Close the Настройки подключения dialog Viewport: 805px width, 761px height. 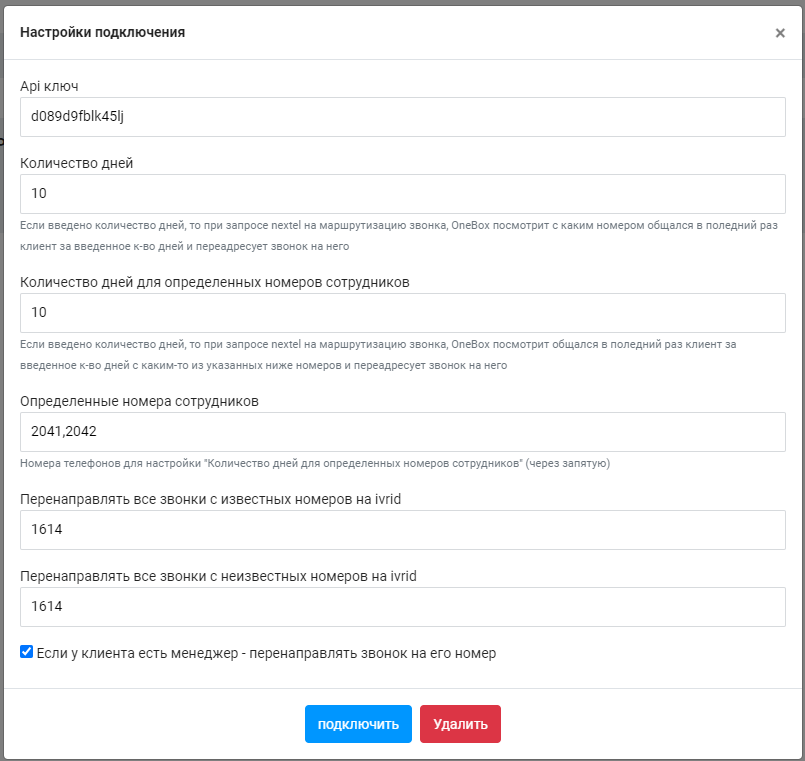pyautogui.click(x=780, y=33)
